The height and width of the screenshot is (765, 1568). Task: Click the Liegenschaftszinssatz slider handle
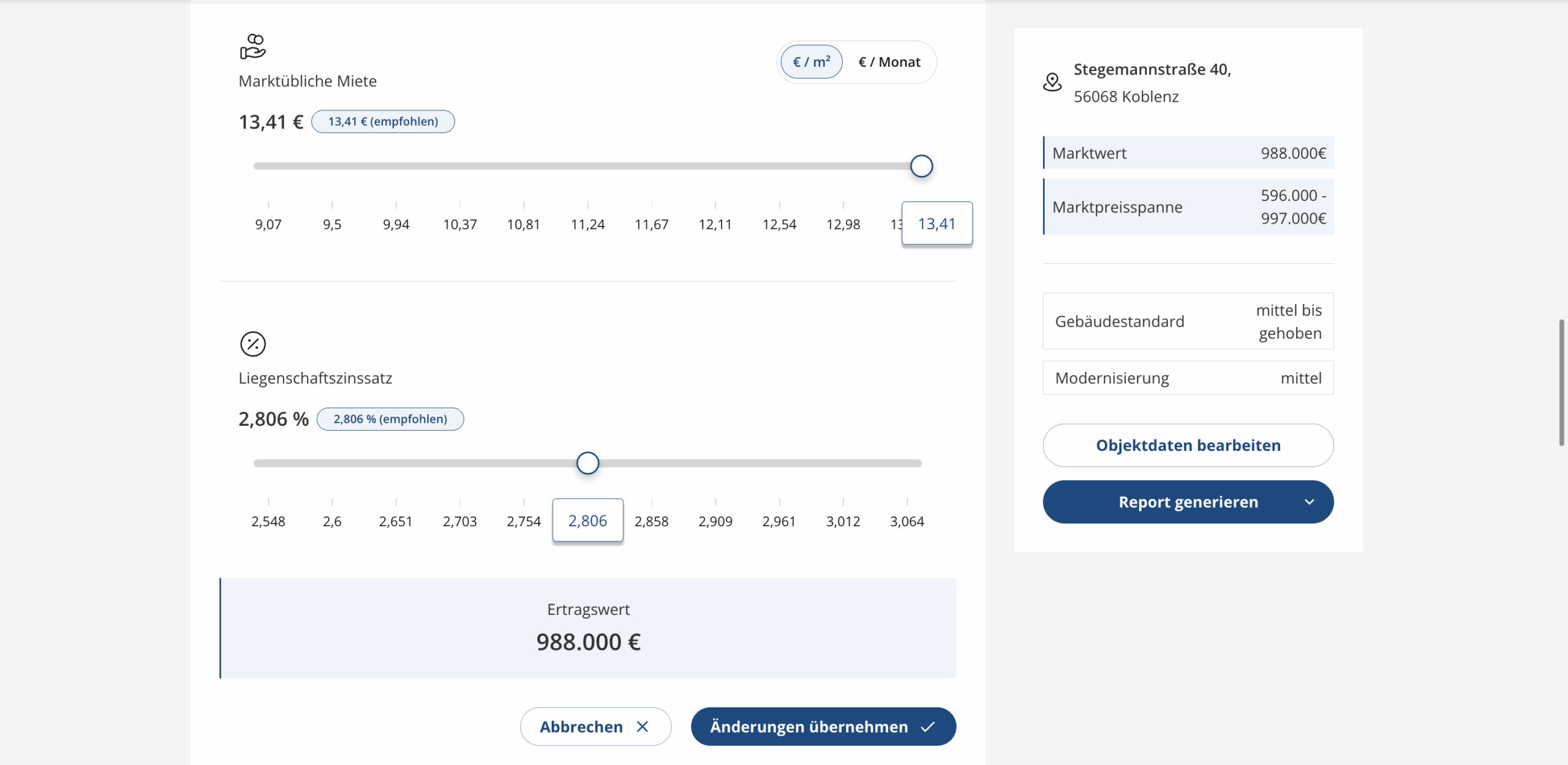587,463
